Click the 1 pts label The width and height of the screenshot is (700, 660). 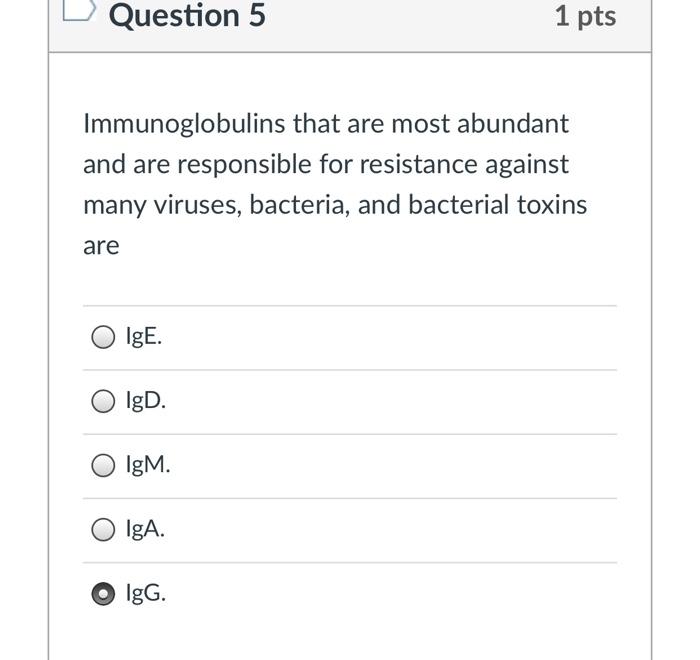585,16
